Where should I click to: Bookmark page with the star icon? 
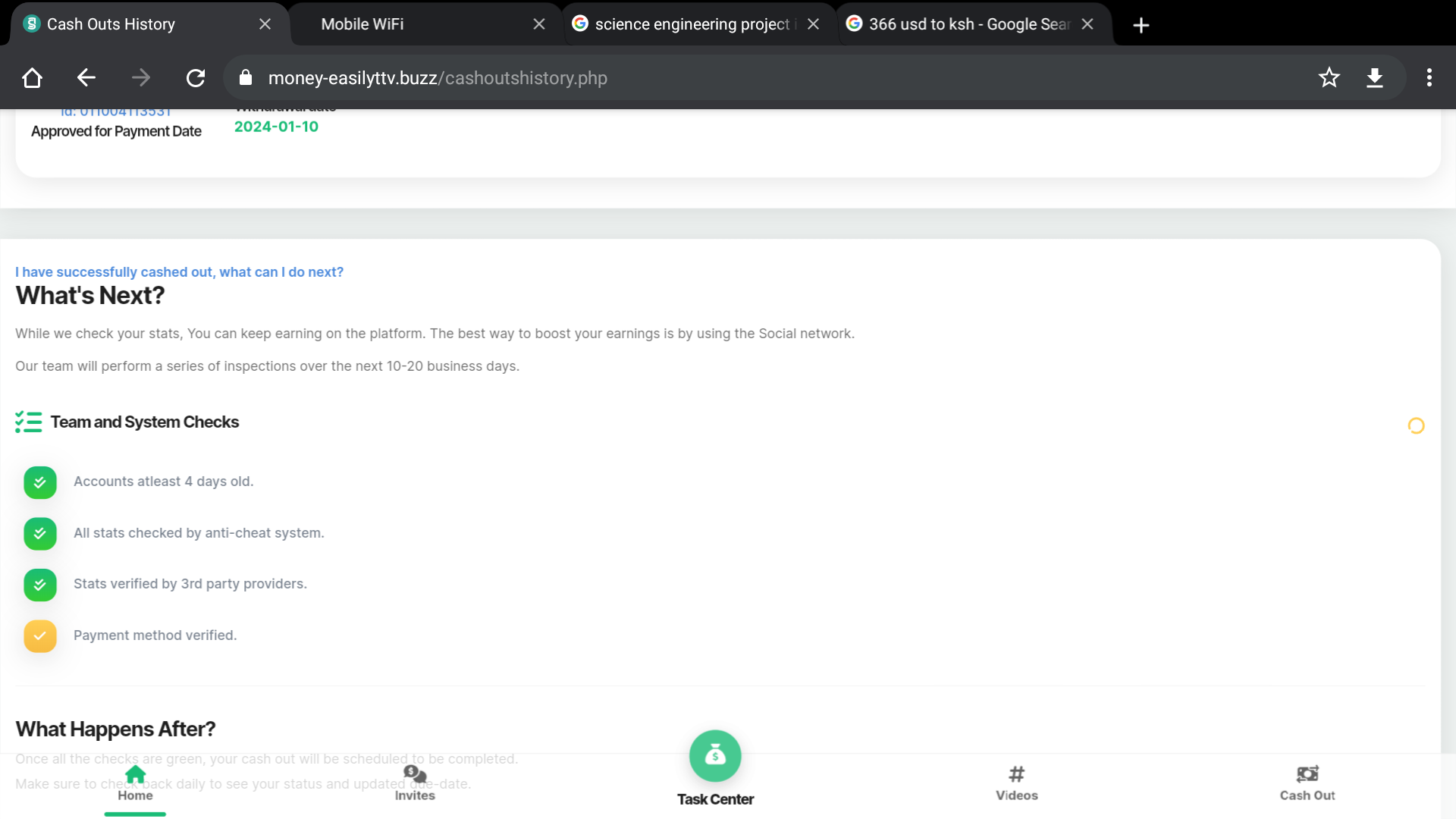pyautogui.click(x=1329, y=77)
